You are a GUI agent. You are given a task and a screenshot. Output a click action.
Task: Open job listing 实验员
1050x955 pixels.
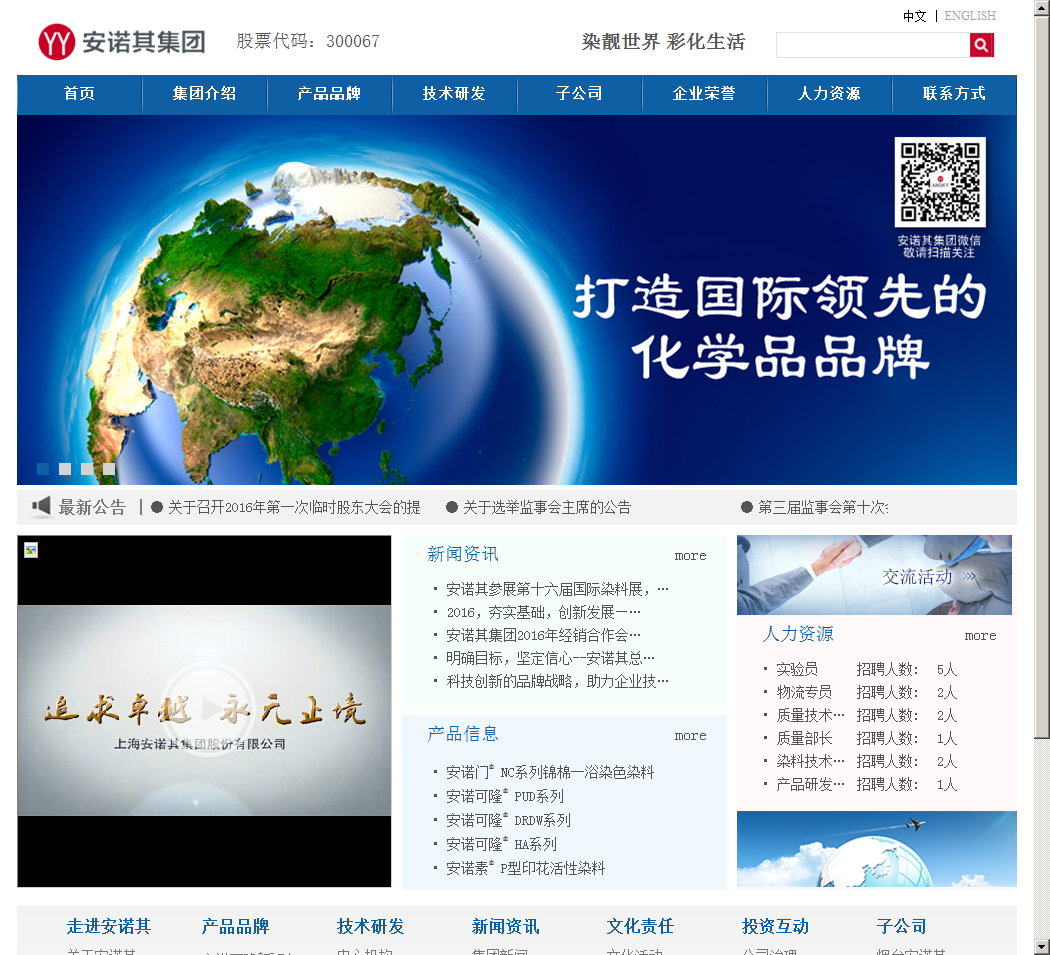tap(797, 669)
